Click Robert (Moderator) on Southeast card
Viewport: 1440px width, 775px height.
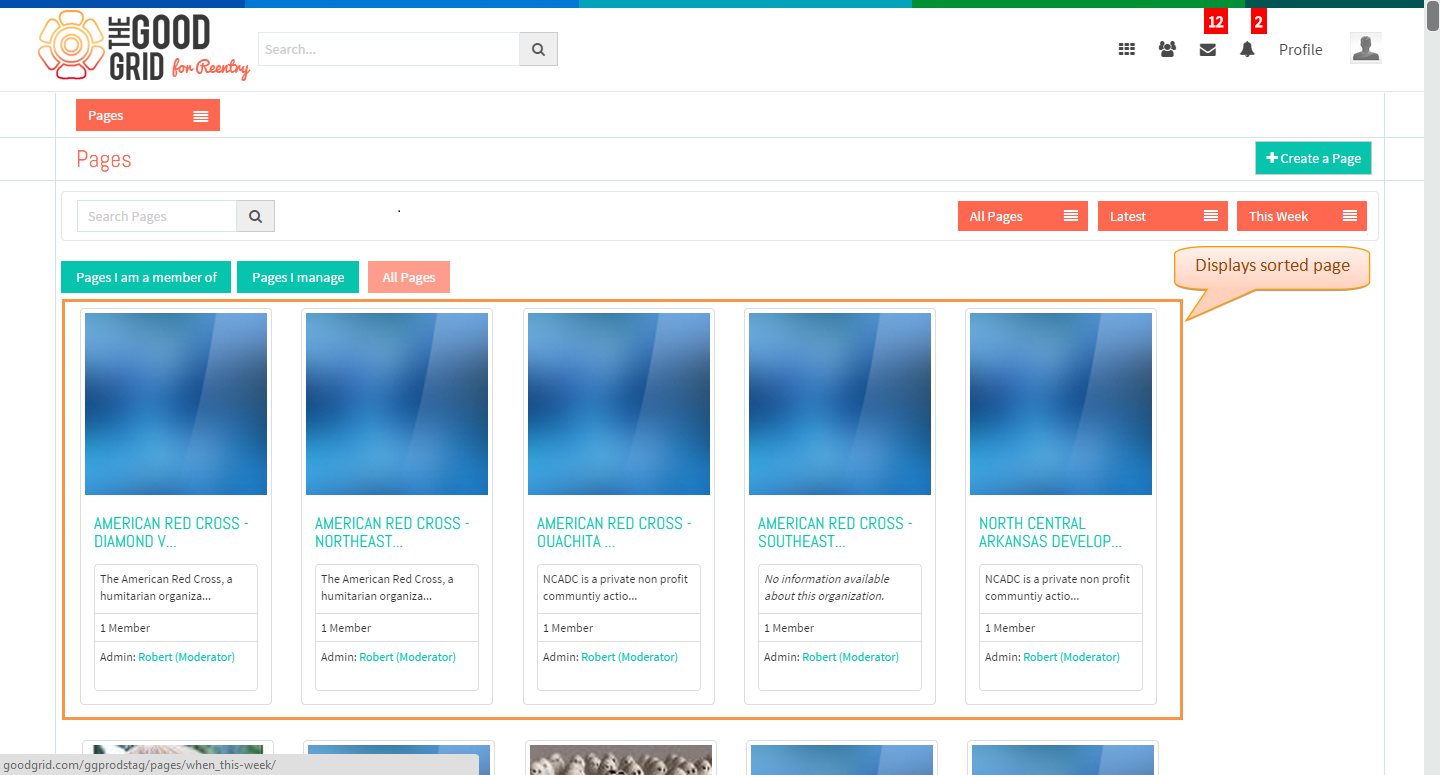click(x=850, y=657)
